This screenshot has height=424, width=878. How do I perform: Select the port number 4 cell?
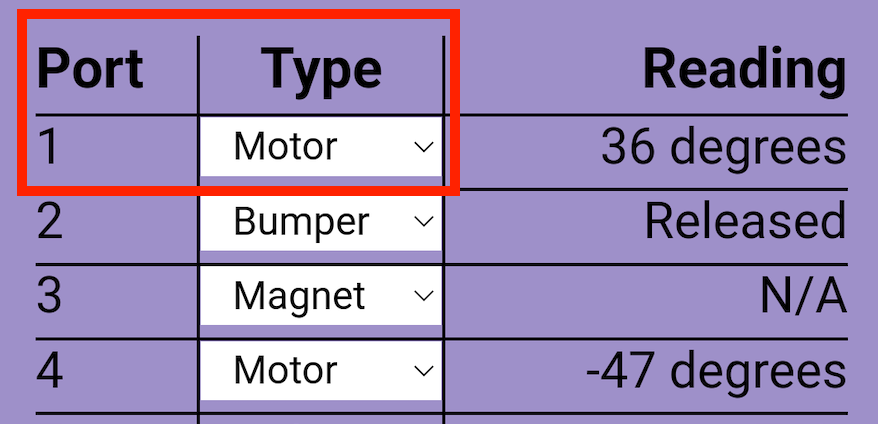50,371
